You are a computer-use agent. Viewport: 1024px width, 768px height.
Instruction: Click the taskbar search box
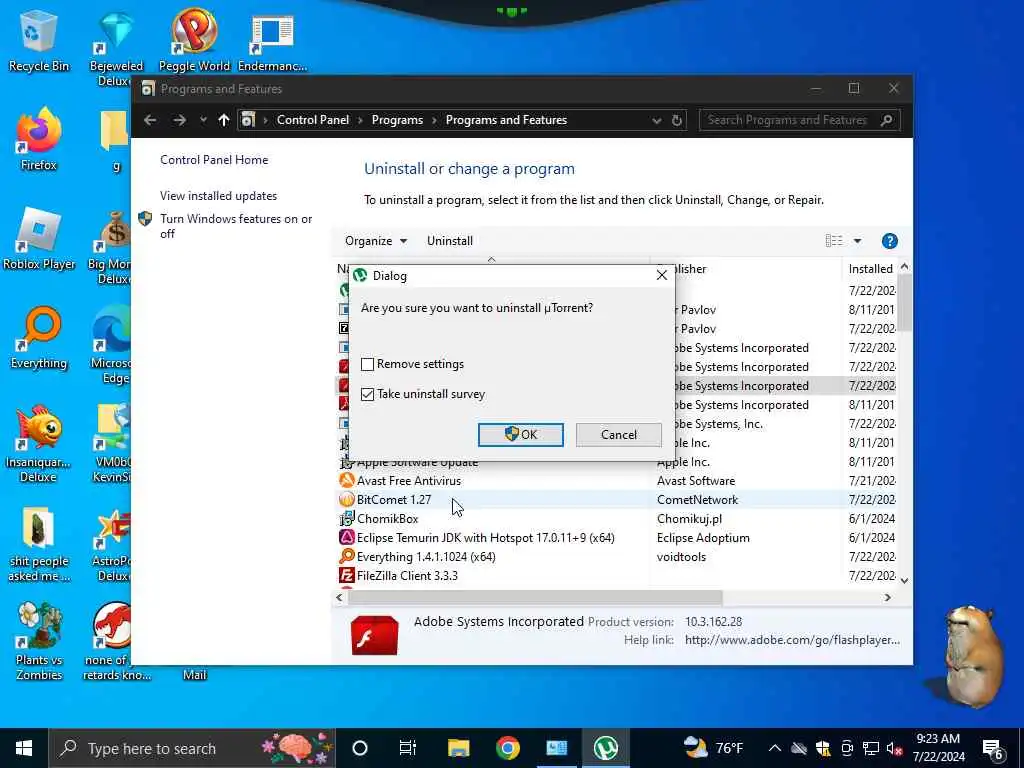tap(192, 748)
